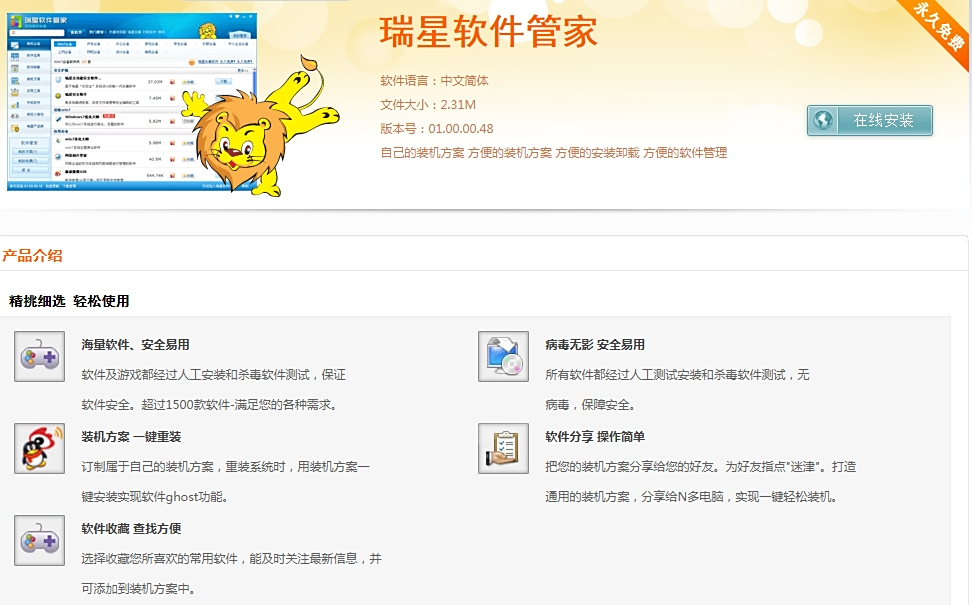Click the text 可添加到装机方案中。

(139, 589)
